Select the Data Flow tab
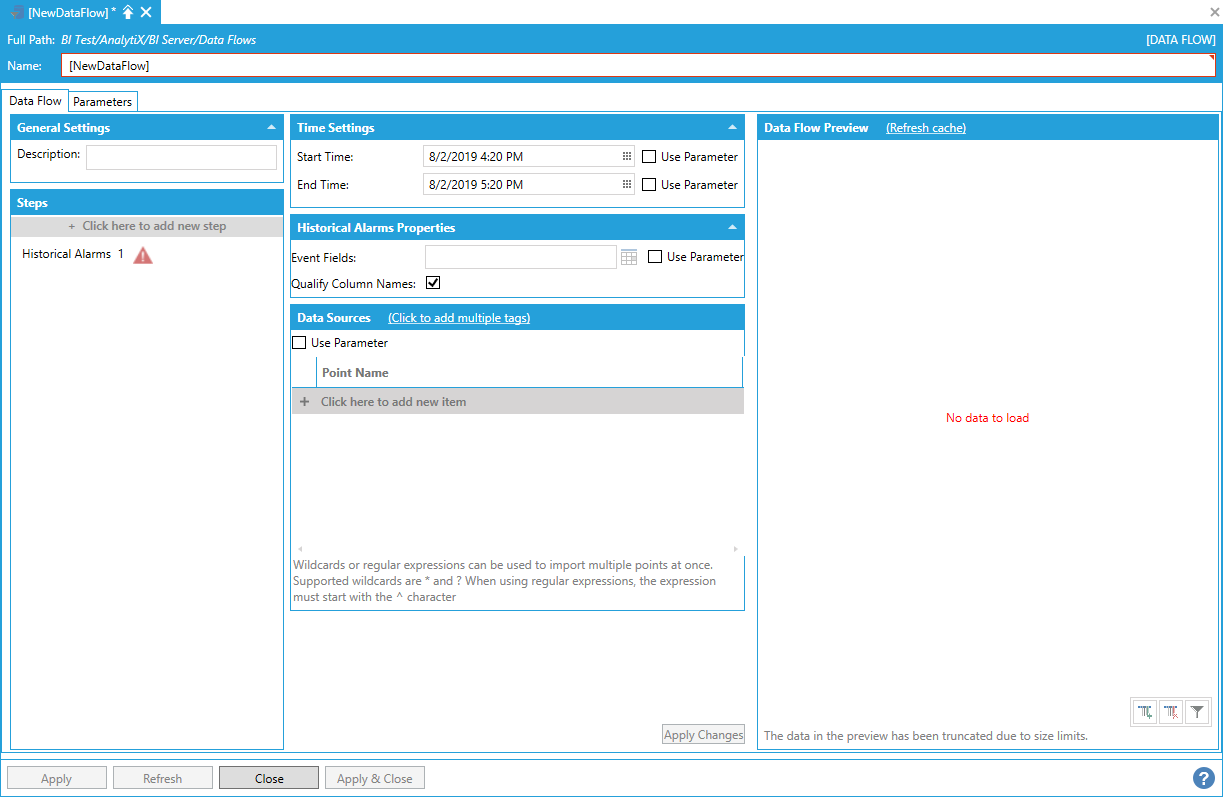 pos(36,101)
